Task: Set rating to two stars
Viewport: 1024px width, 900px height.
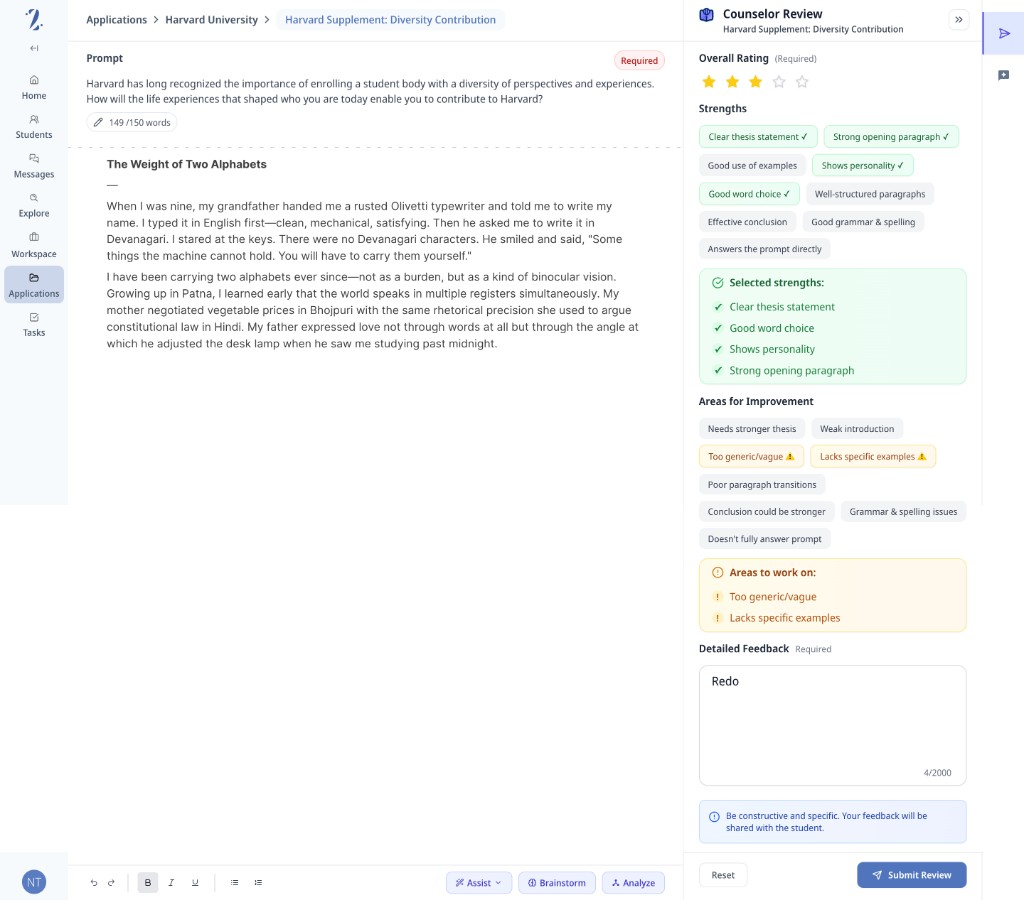Action: click(x=732, y=82)
